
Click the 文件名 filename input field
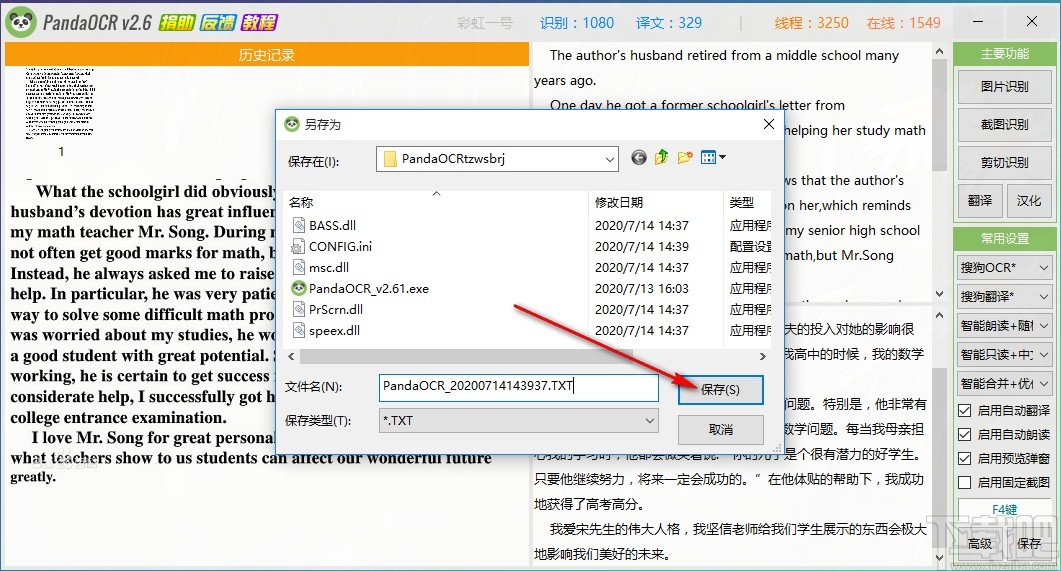(x=518, y=387)
